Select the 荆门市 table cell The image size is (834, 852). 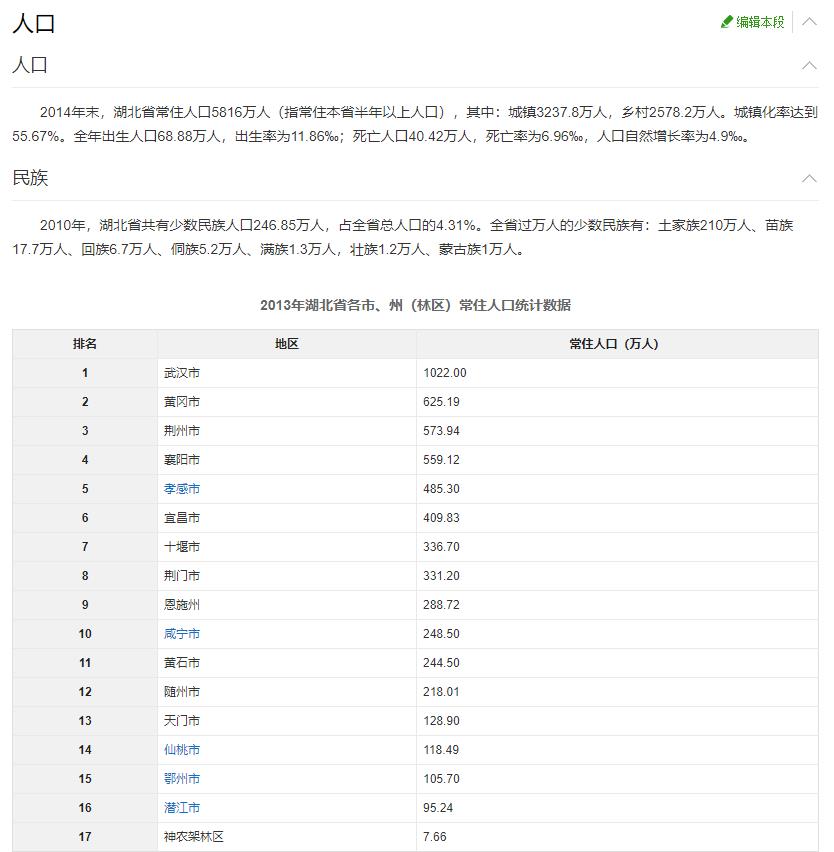287,575
